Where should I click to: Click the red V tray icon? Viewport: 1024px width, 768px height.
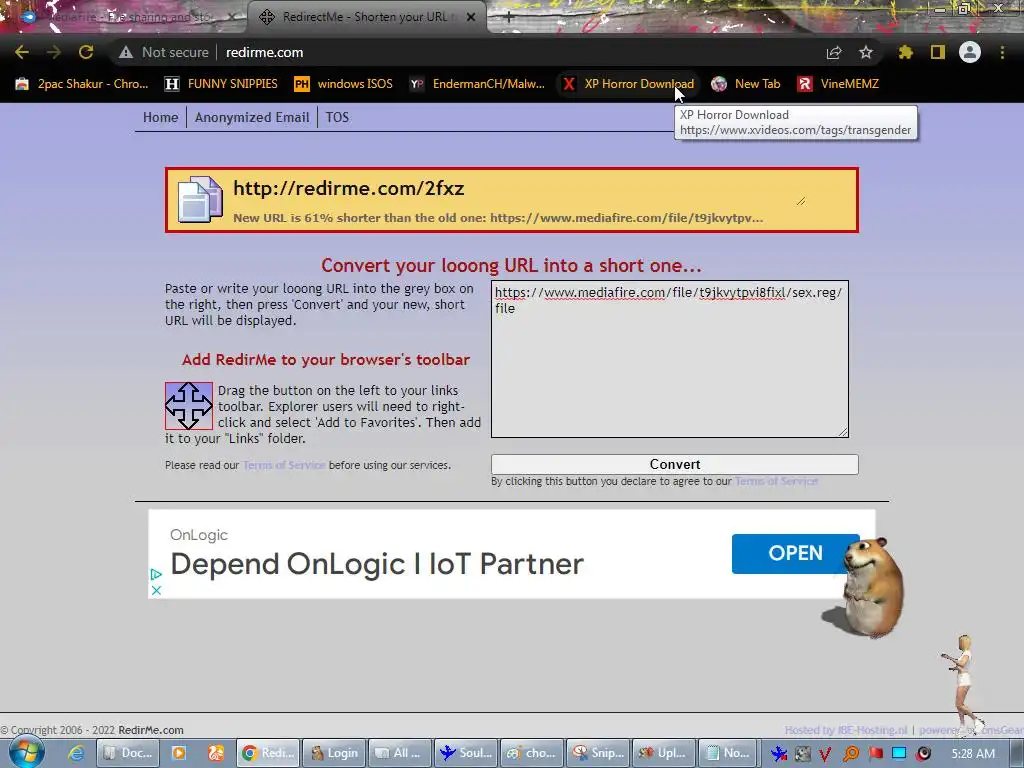pyautogui.click(x=825, y=754)
